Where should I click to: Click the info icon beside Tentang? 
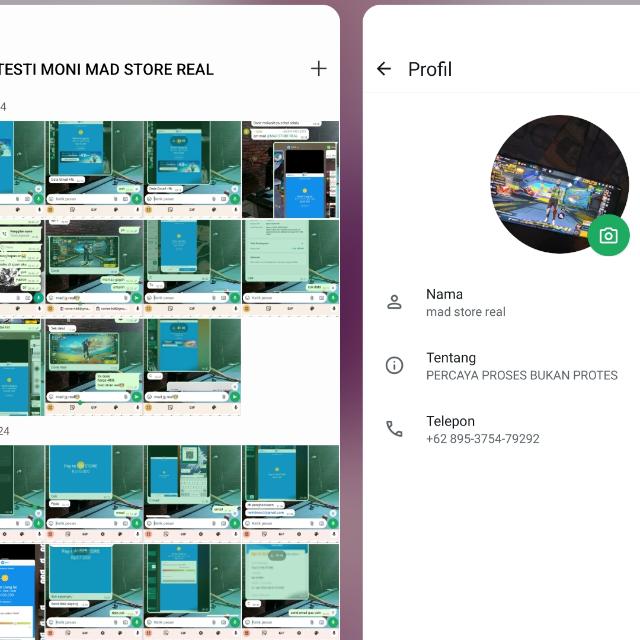click(395, 366)
